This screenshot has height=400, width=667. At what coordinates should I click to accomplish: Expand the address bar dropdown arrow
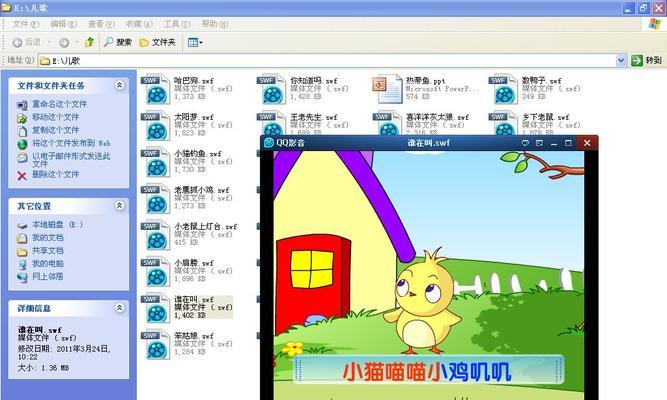tap(621, 60)
